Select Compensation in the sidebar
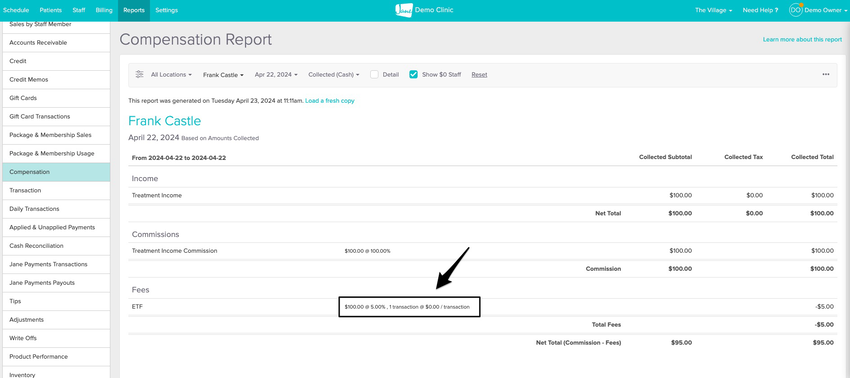 pos(55,172)
